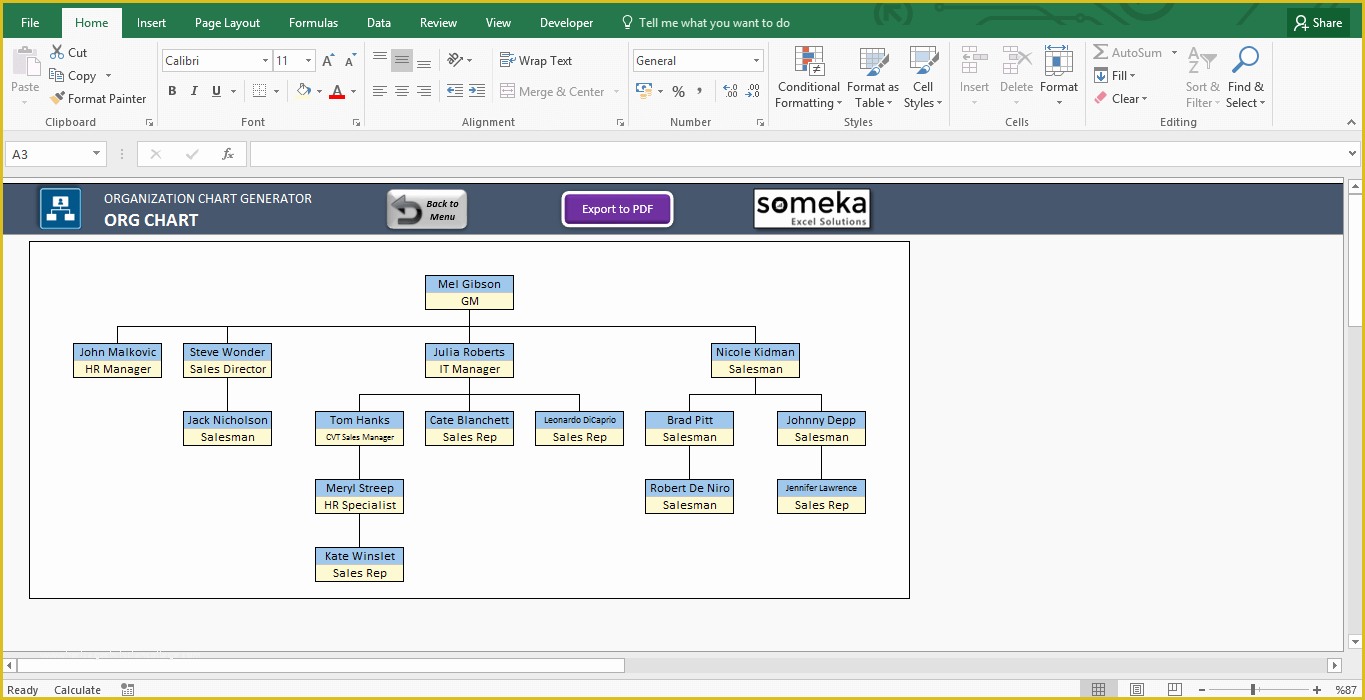This screenshot has width=1365, height=700.
Task: Click Decrease Indent icon
Action: tap(455, 91)
